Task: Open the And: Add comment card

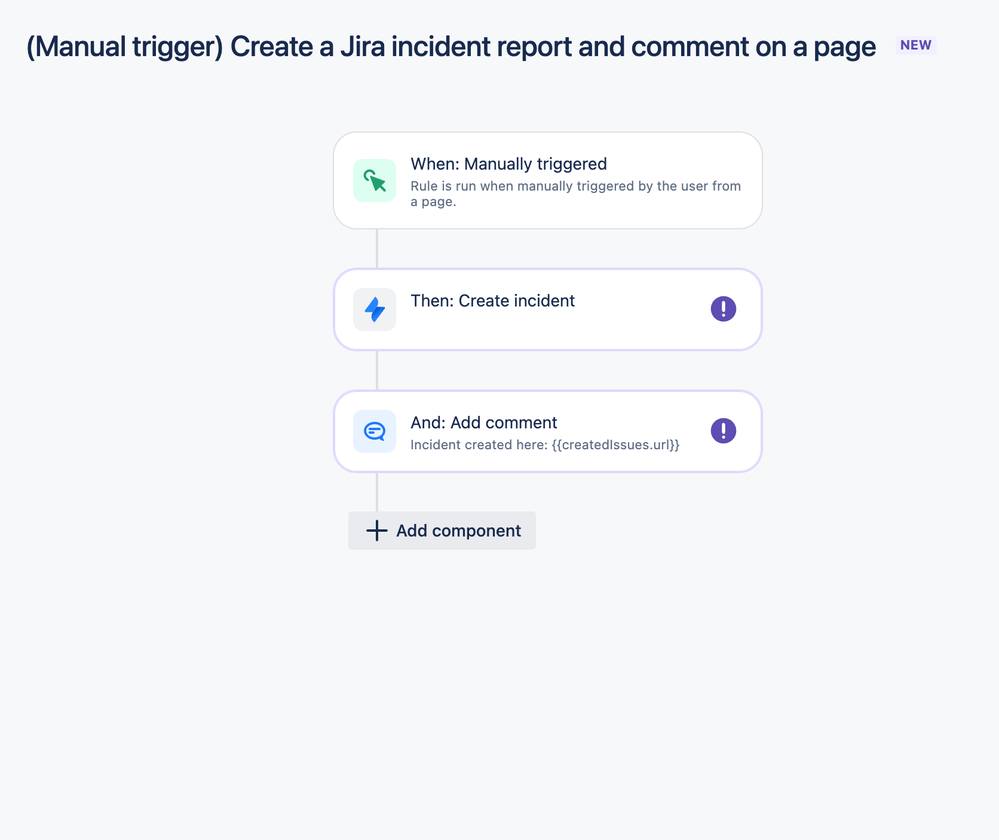Action: pyautogui.click(x=548, y=431)
